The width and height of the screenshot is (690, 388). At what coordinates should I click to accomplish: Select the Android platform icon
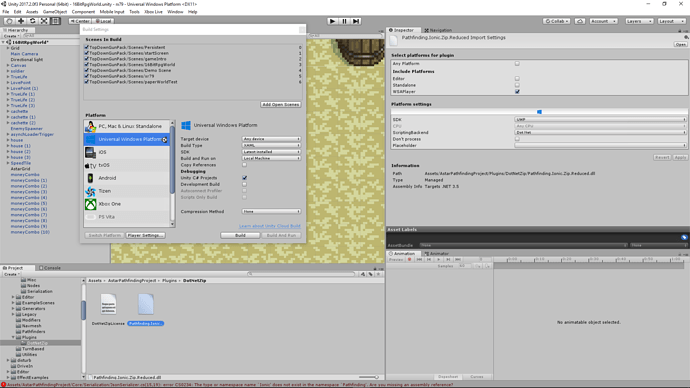pos(91,178)
